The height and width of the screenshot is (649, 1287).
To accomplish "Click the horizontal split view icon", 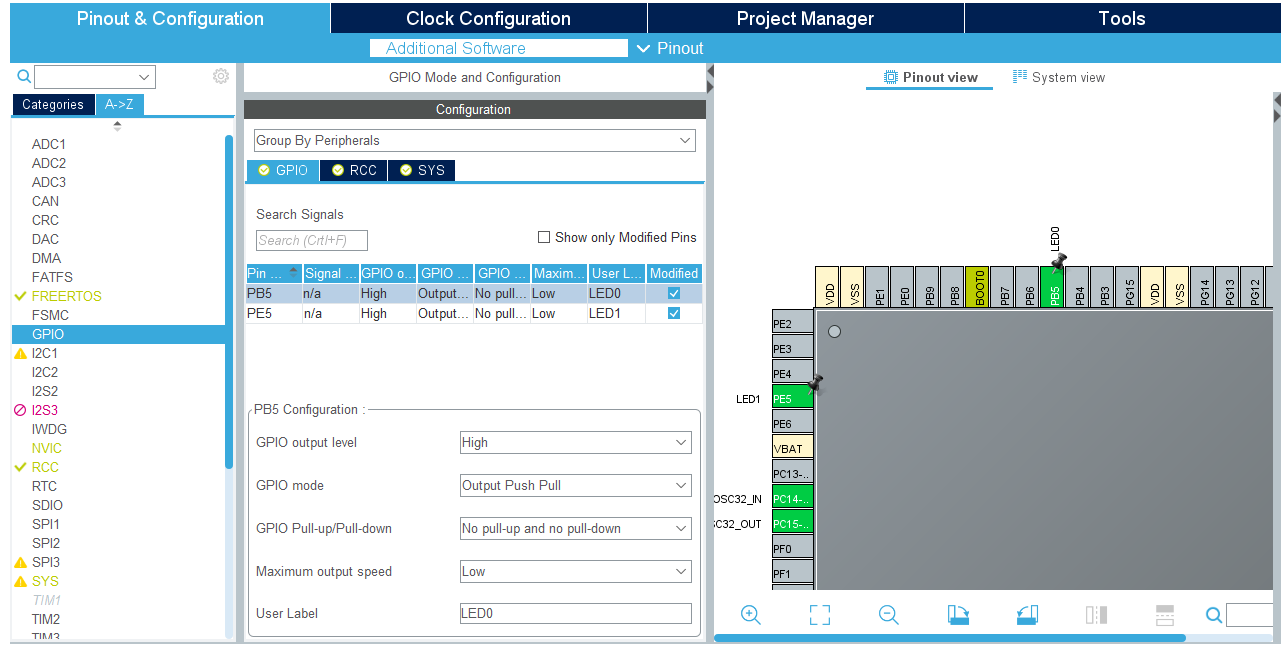I will pos(1165,615).
